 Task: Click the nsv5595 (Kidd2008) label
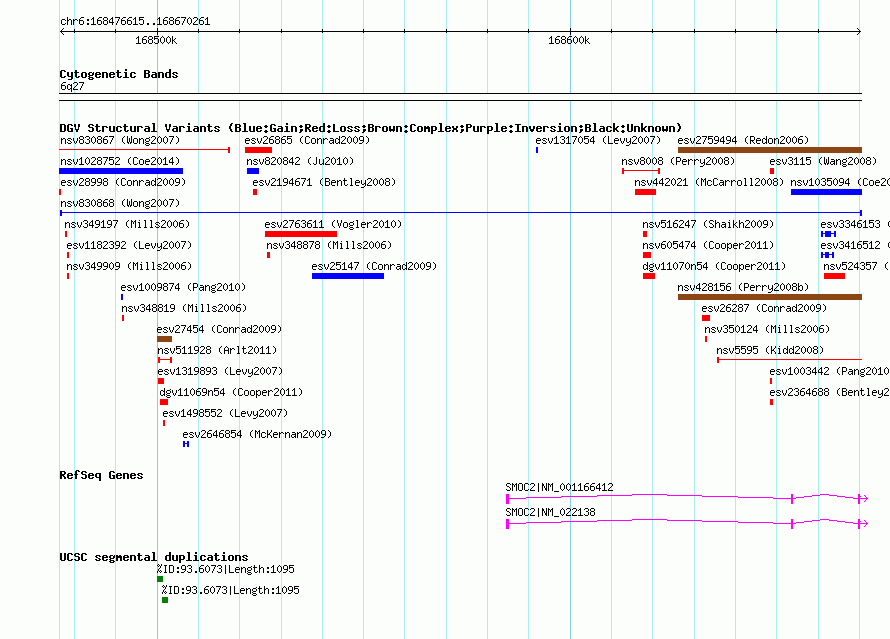coord(770,350)
